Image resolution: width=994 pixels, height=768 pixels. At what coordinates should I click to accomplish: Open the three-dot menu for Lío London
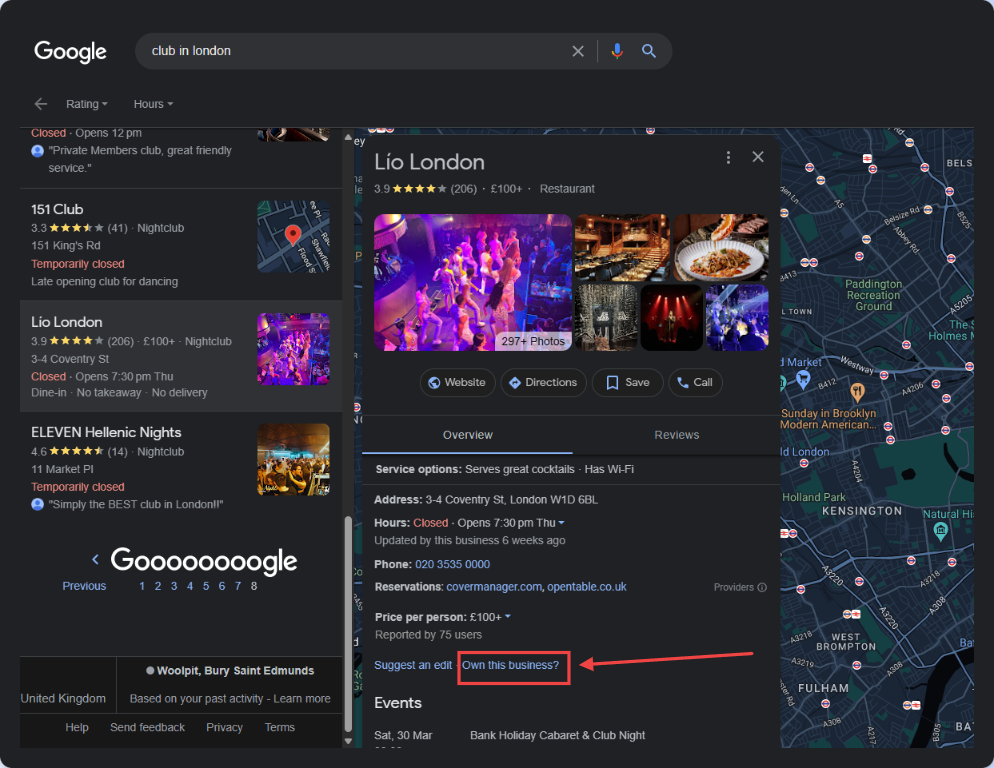point(728,157)
